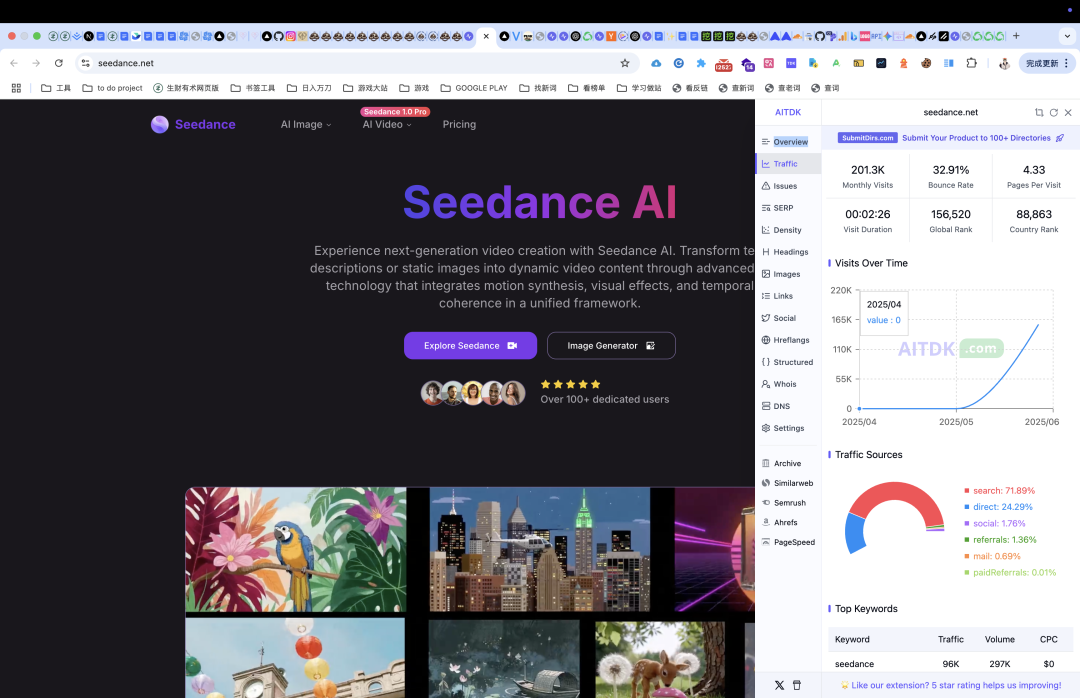Expand the AI Video menu
The image size is (1080, 698).
(x=387, y=125)
